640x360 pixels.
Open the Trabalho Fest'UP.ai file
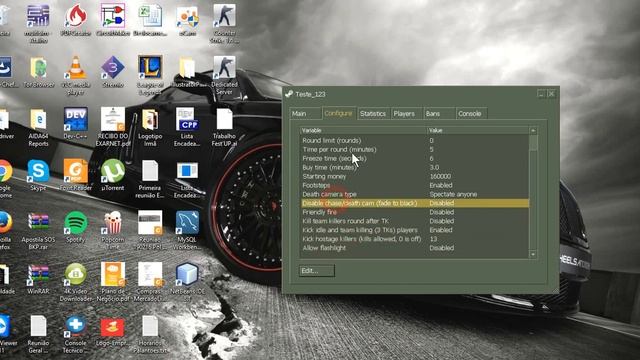click(224, 127)
